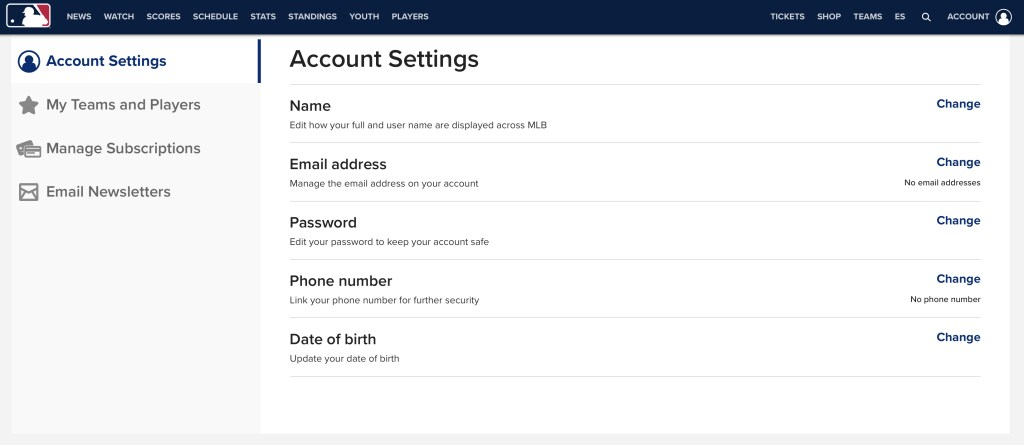
Task: Open Email Newsletters section
Action: pyautogui.click(x=136, y=192)
